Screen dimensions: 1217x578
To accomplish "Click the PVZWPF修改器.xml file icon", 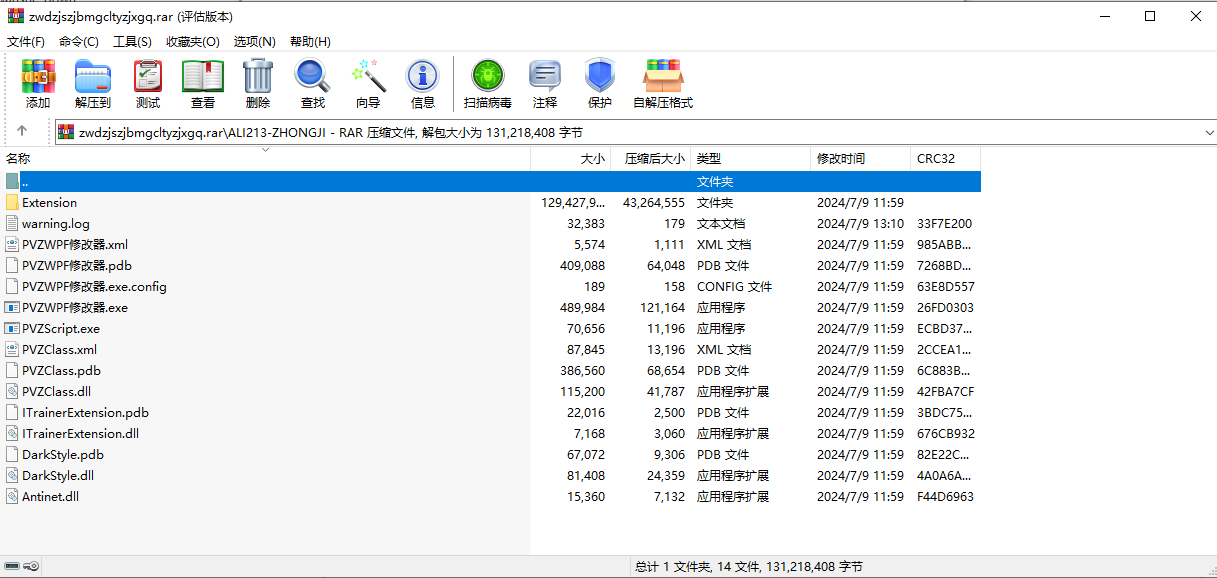I will coord(12,245).
